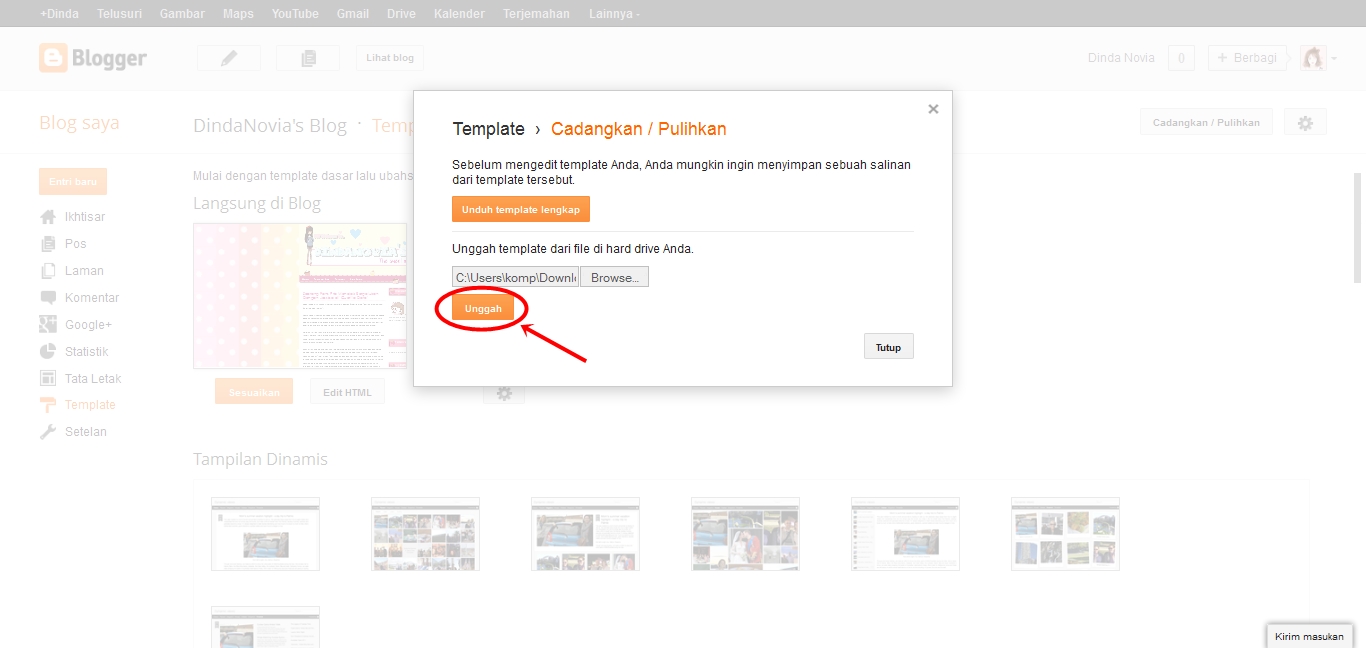
Task: Open Terjemahan in Google bar
Action: pos(536,14)
